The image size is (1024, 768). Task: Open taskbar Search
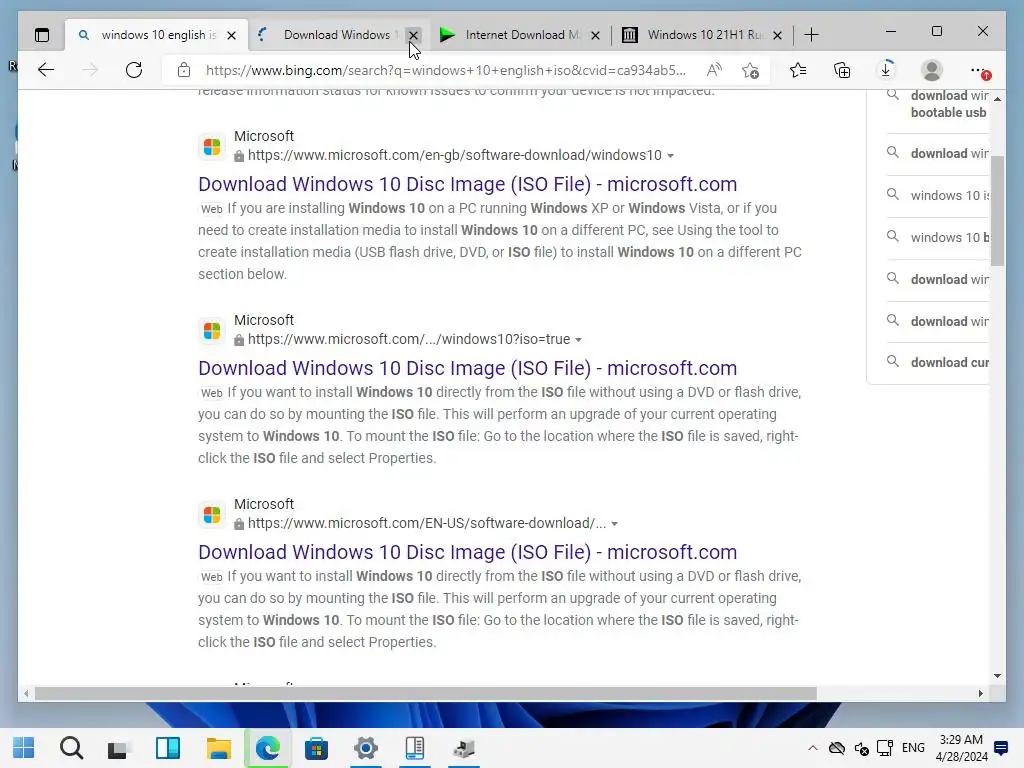coord(71,748)
